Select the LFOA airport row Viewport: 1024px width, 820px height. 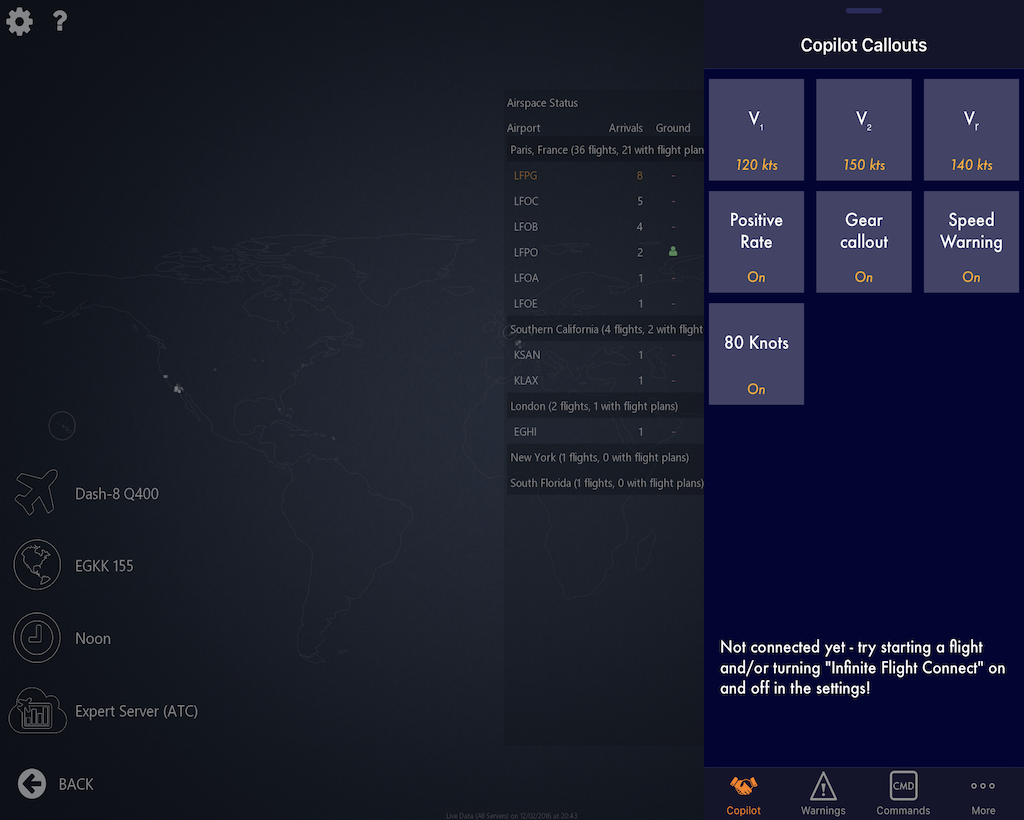pos(605,278)
